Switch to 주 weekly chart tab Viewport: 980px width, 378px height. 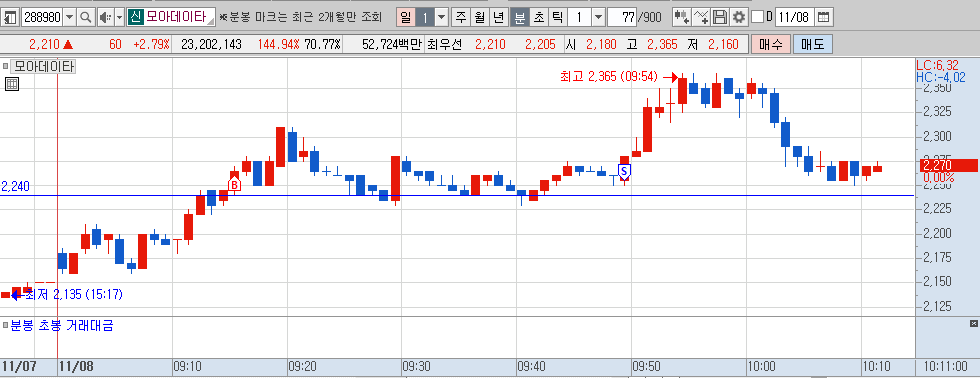pyautogui.click(x=461, y=17)
